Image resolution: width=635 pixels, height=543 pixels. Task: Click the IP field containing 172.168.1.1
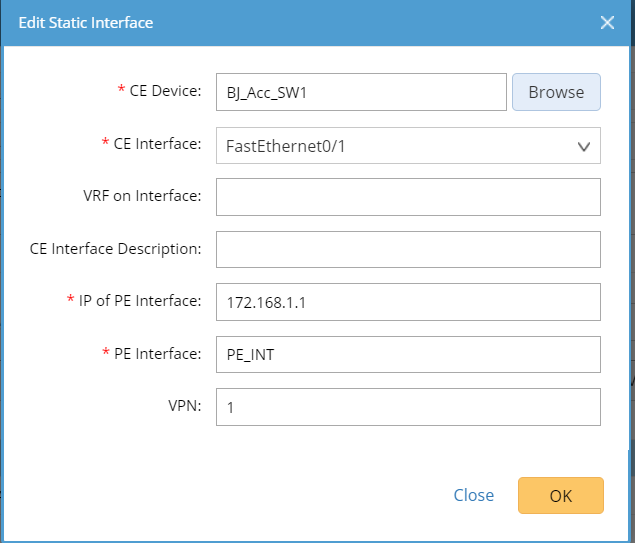click(x=408, y=302)
